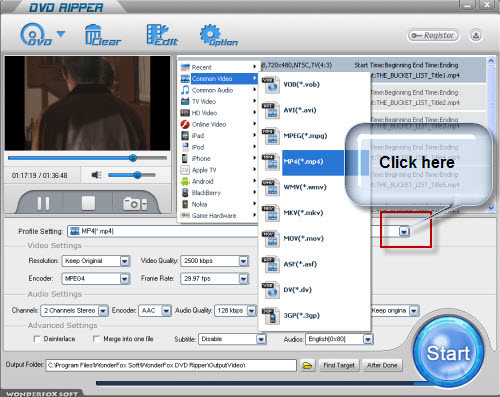Click the After Done button

[x=382, y=366]
